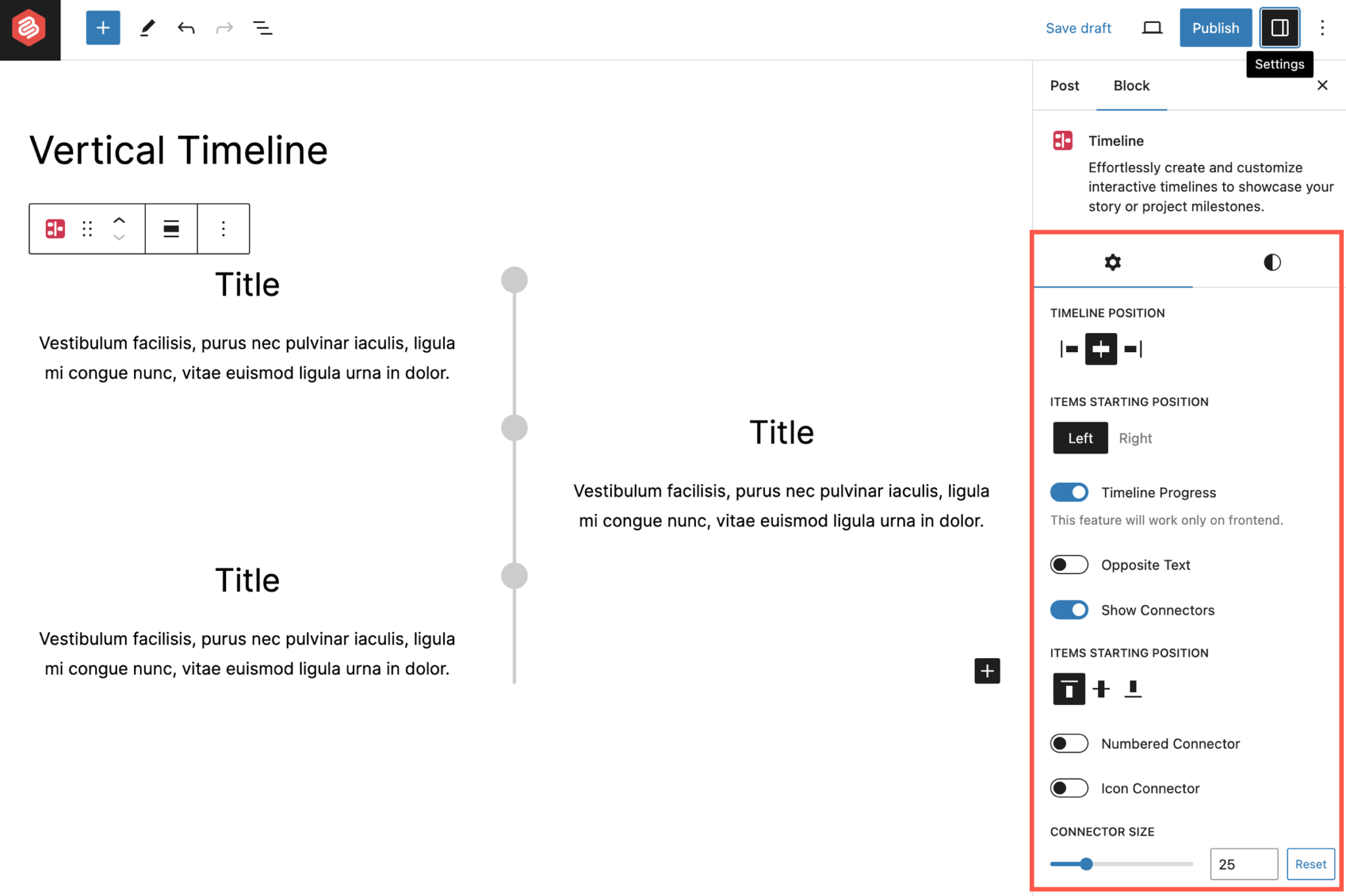Open the block inserter
This screenshot has width=1346, height=896.
(x=103, y=28)
